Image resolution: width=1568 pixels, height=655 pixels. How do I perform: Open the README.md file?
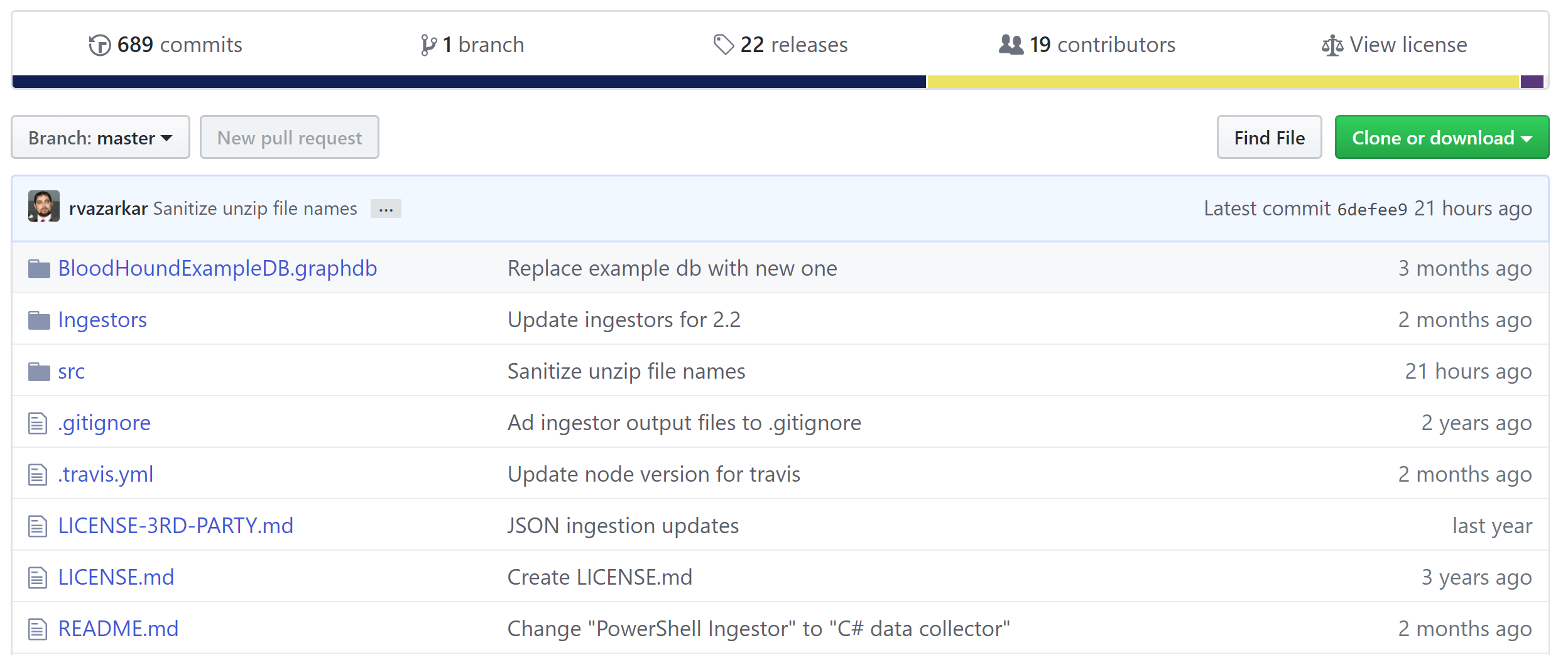click(118, 629)
